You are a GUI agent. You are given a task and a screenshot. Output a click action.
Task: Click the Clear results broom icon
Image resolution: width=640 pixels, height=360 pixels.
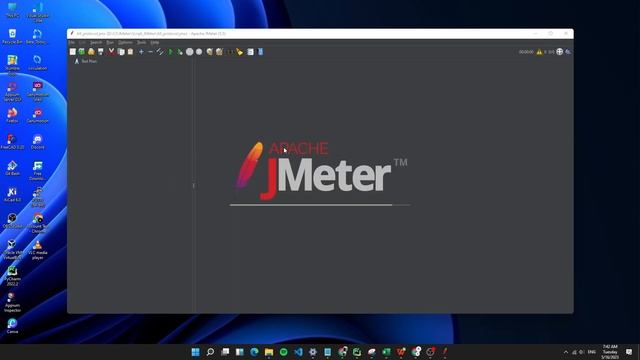[209, 52]
